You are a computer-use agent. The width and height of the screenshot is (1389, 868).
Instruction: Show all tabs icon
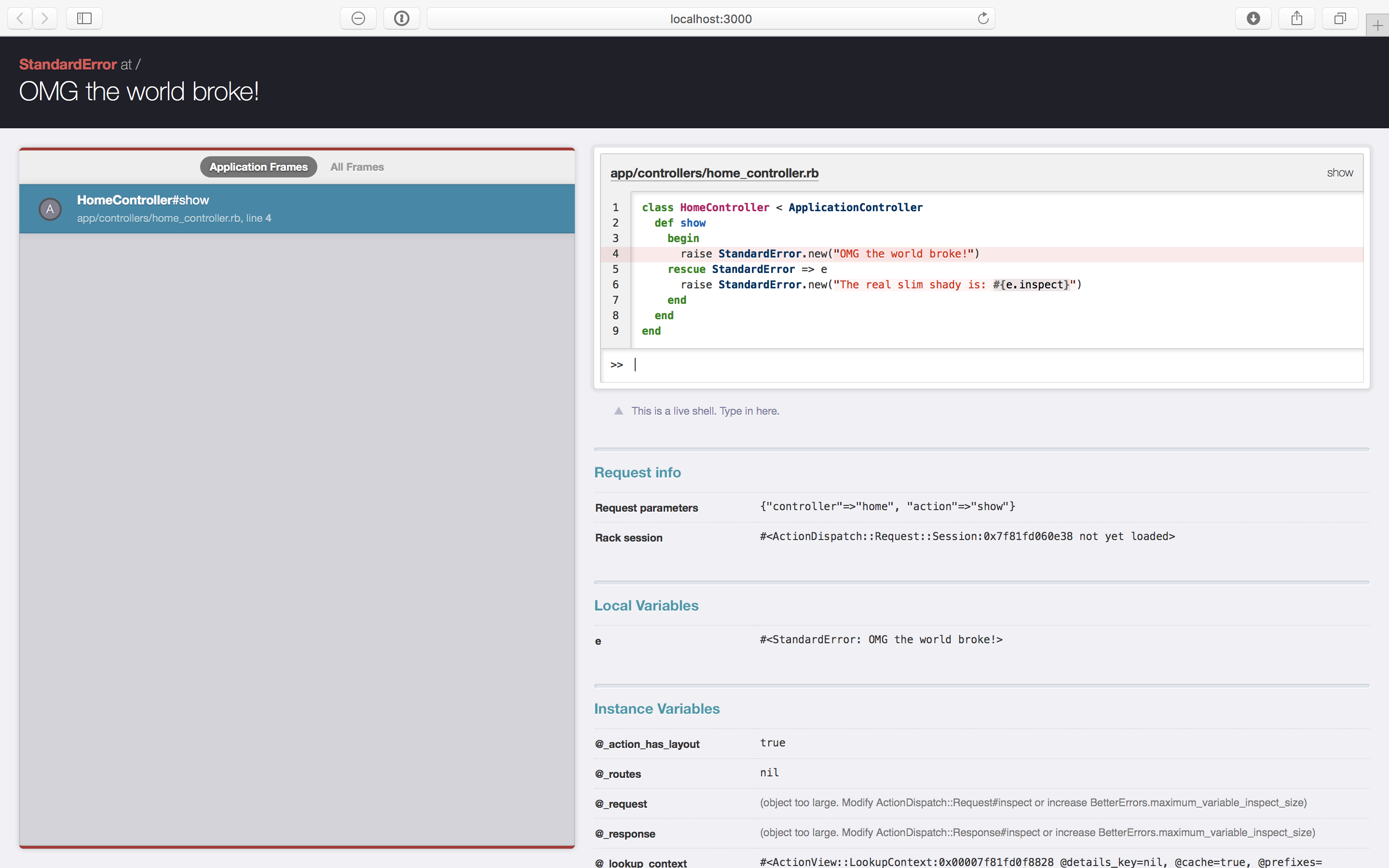point(1340,18)
